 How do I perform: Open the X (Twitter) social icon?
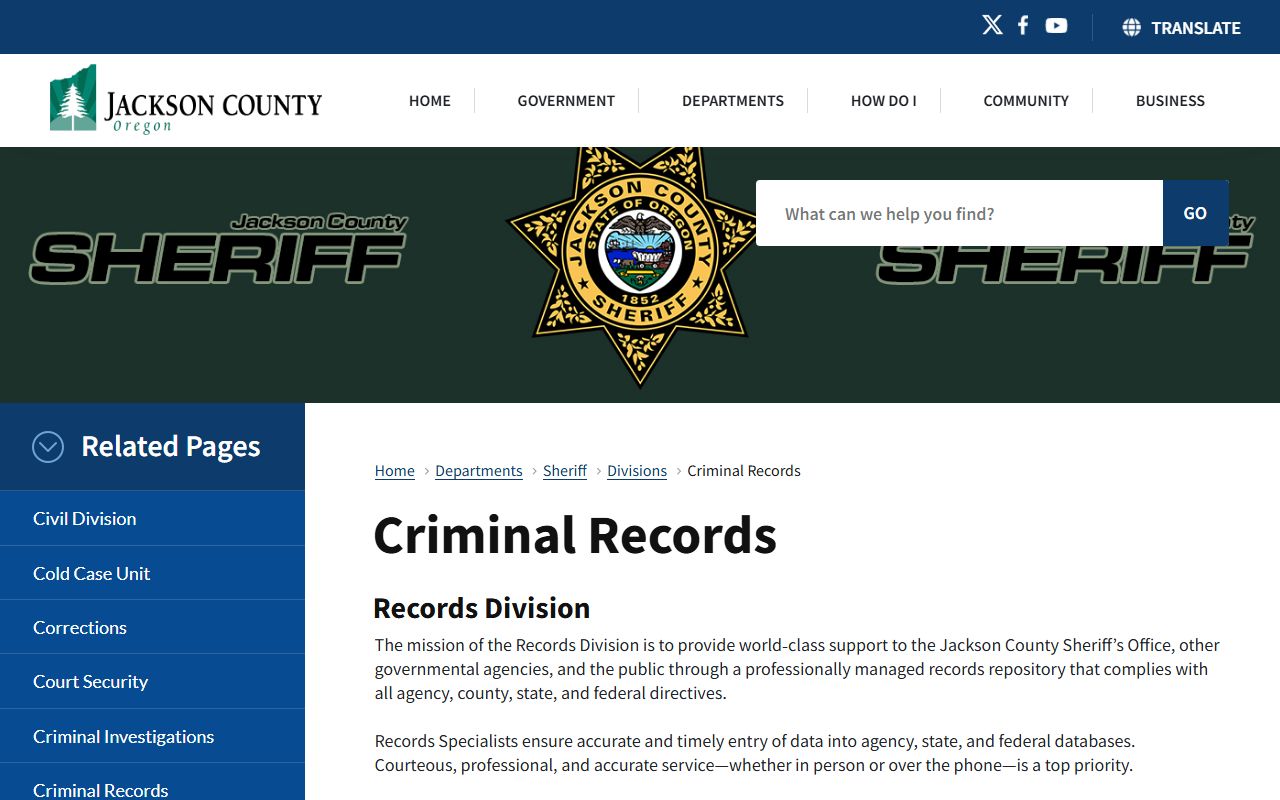click(x=992, y=26)
